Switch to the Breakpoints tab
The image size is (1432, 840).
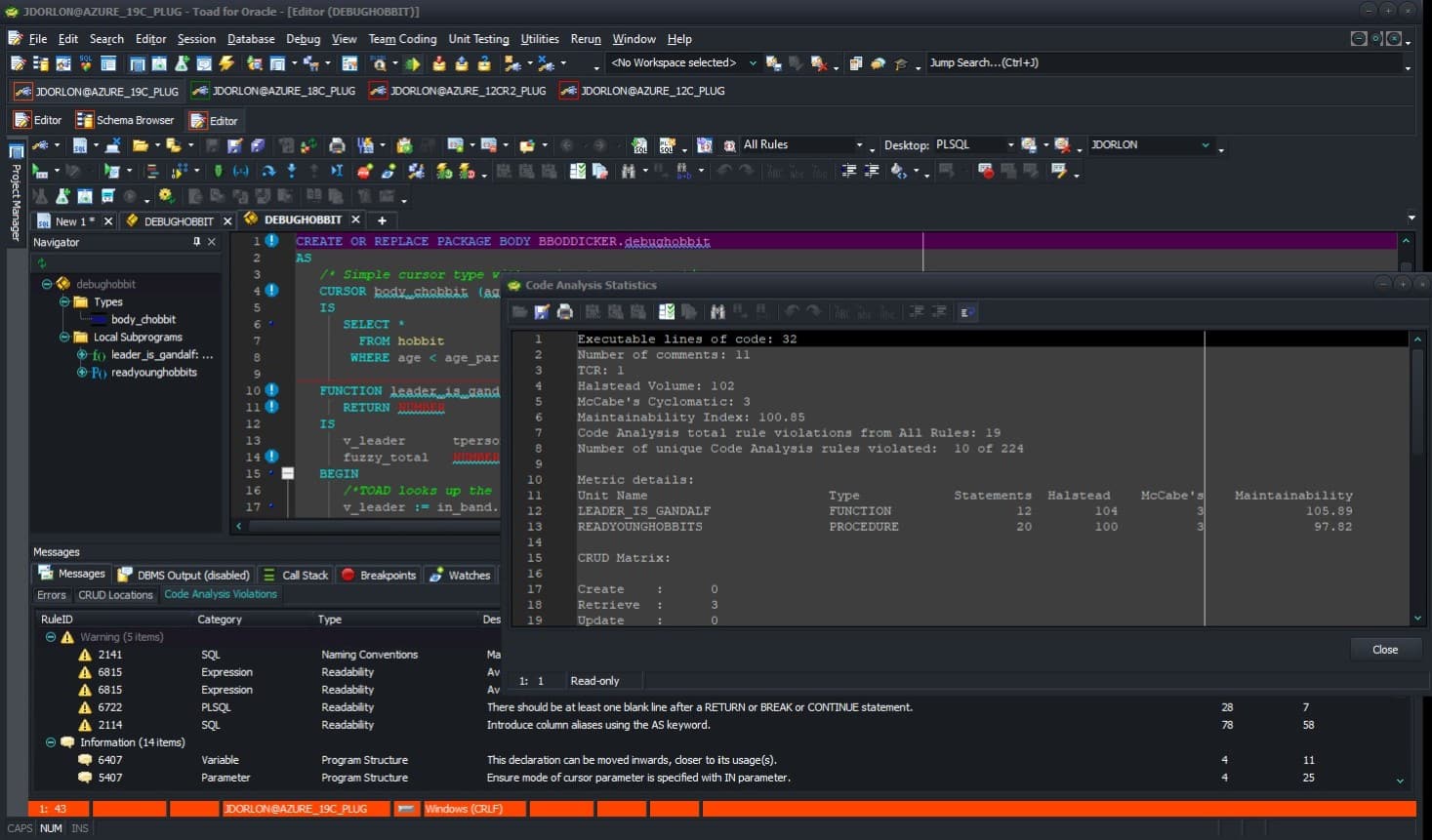pos(378,575)
